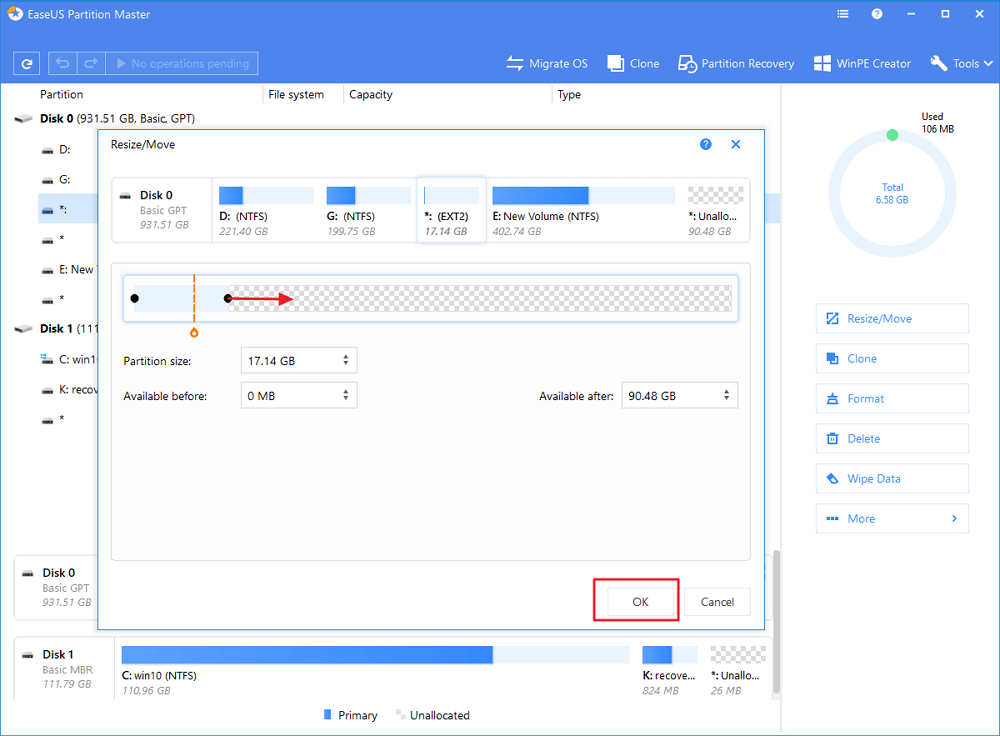Focus the Available after 90.48 GB field
Image resolution: width=1000 pixels, height=736 pixels.
(679, 395)
